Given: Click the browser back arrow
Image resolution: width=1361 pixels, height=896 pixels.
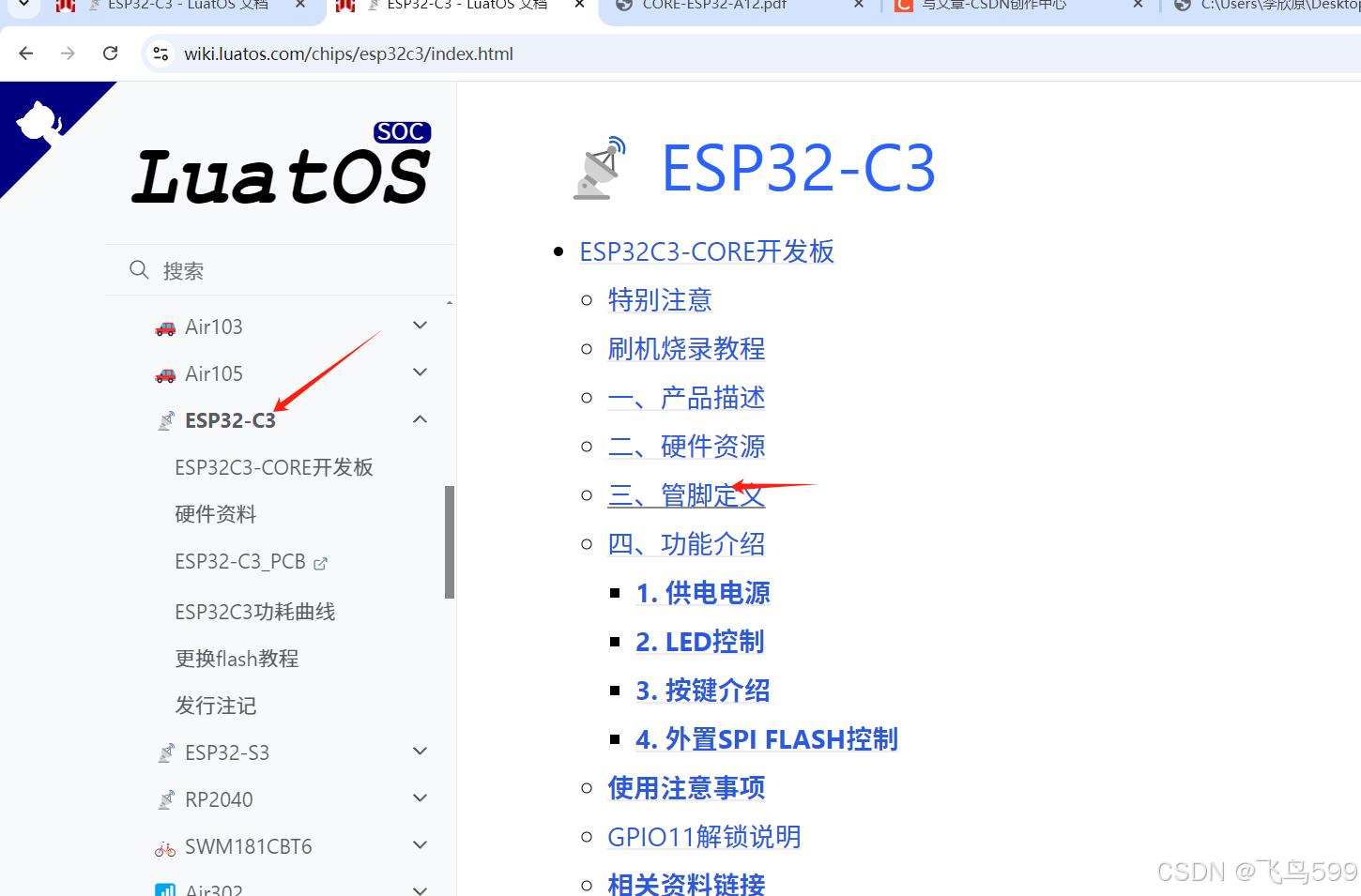Looking at the screenshot, I should 26,53.
